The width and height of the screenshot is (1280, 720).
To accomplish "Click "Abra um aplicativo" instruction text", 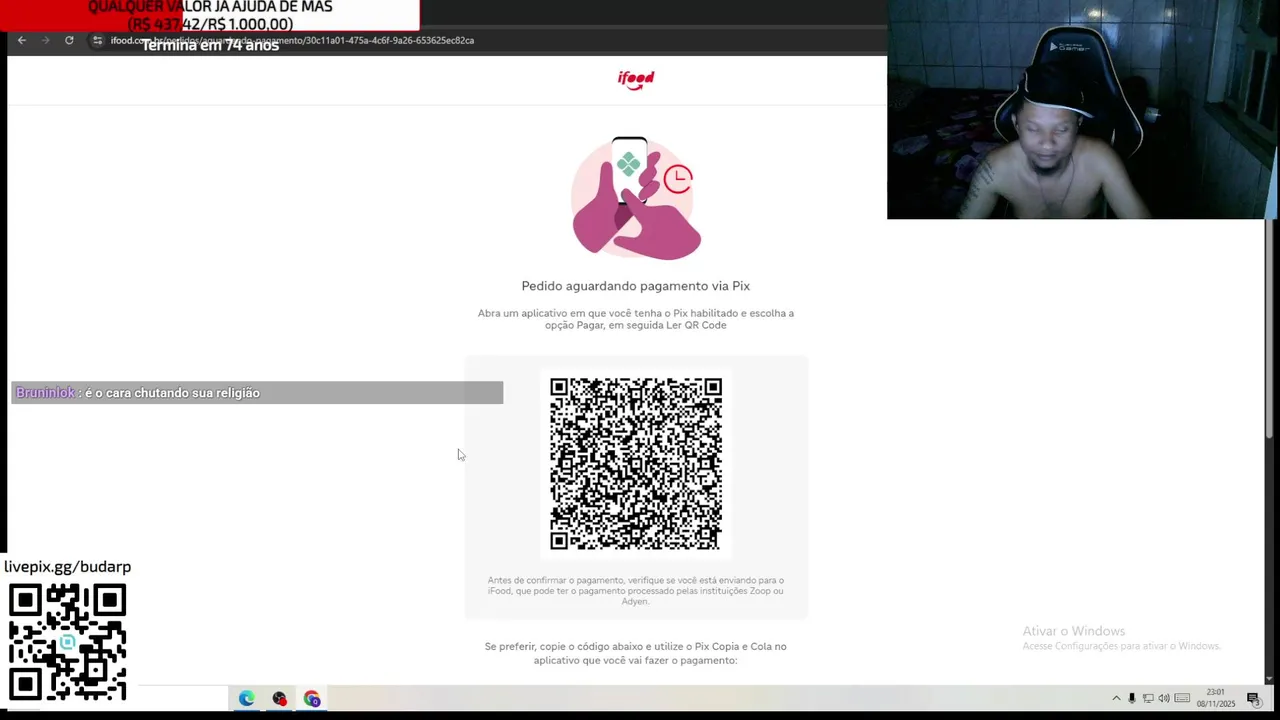I will click(x=636, y=319).
